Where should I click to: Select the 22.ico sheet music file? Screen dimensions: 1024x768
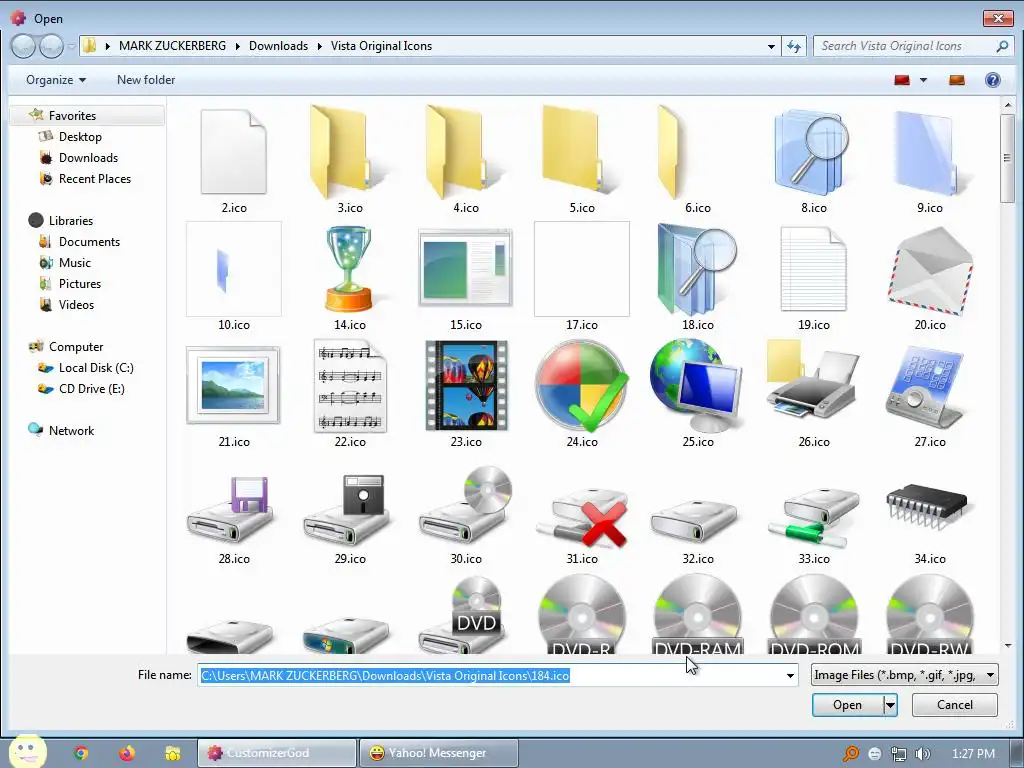click(349, 394)
